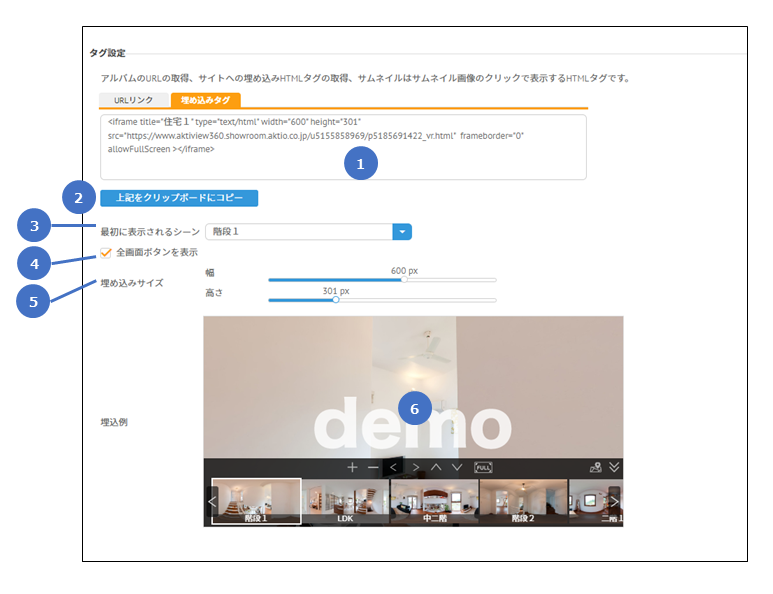Screen dimensions: 773x594
Task: Zoom out with the minus icon
Action: coord(373,467)
